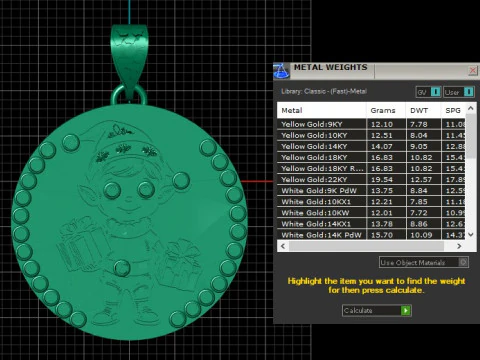Close the Metal Weights panel
This screenshot has height=360, width=480.
pos(473,70)
